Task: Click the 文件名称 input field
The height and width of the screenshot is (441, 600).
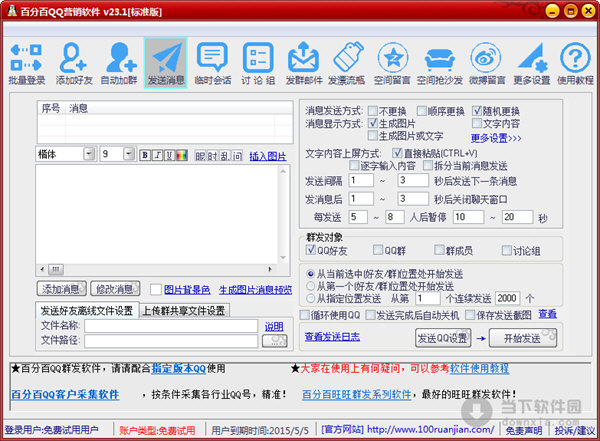Action: (171, 326)
